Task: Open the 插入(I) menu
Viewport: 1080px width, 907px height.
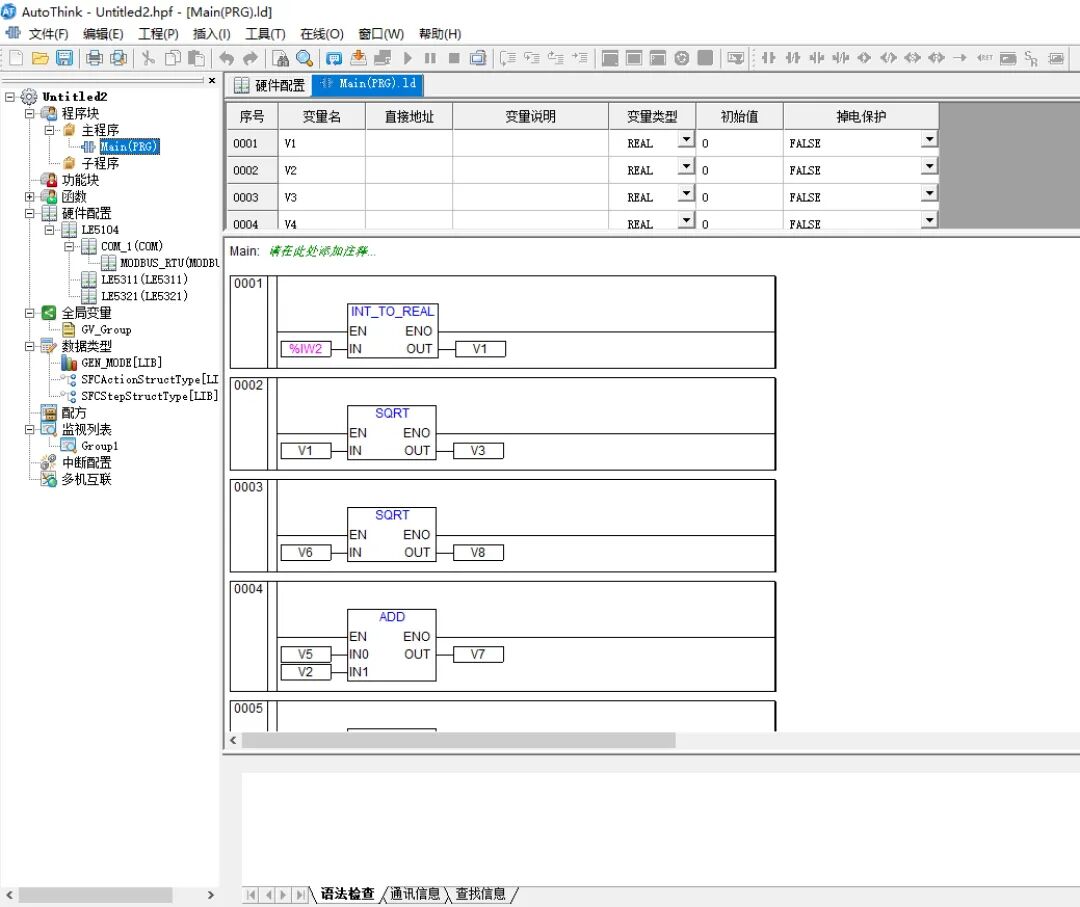Action: 211,34
